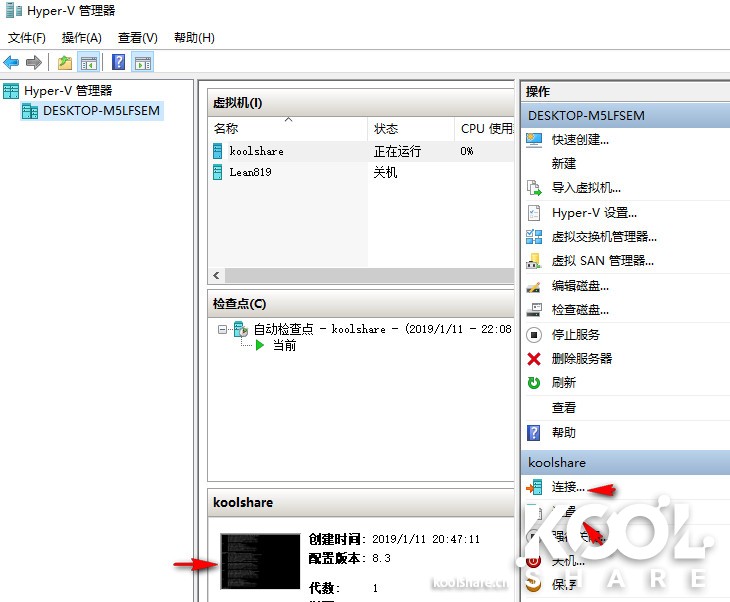Toggle the console tree pane toolbar icon
The height and width of the screenshot is (602, 730).
tap(88, 62)
